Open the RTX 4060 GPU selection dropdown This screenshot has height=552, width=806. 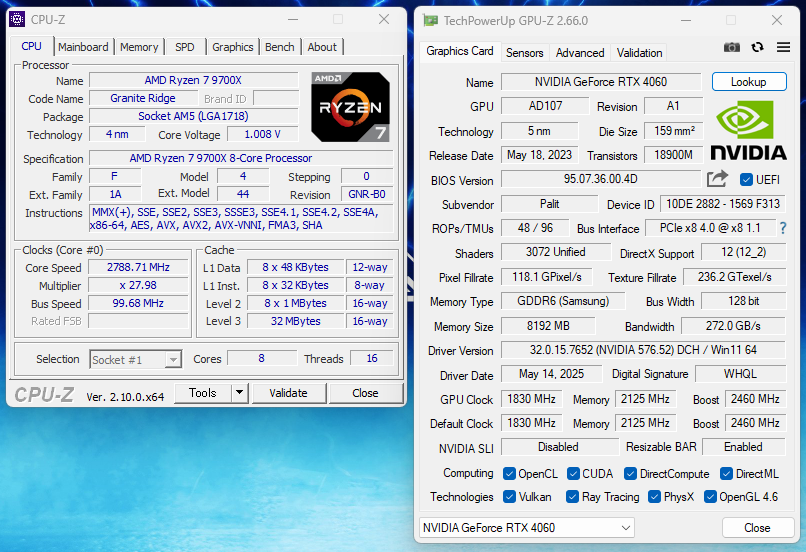click(x=526, y=527)
